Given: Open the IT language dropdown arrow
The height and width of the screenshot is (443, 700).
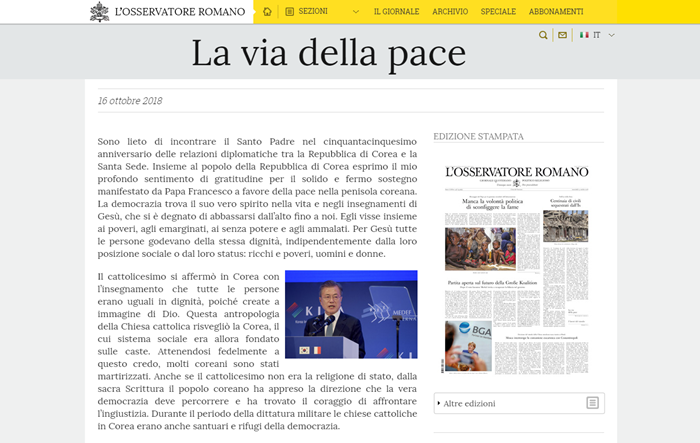Looking at the screenshot, I should [612, 35].
